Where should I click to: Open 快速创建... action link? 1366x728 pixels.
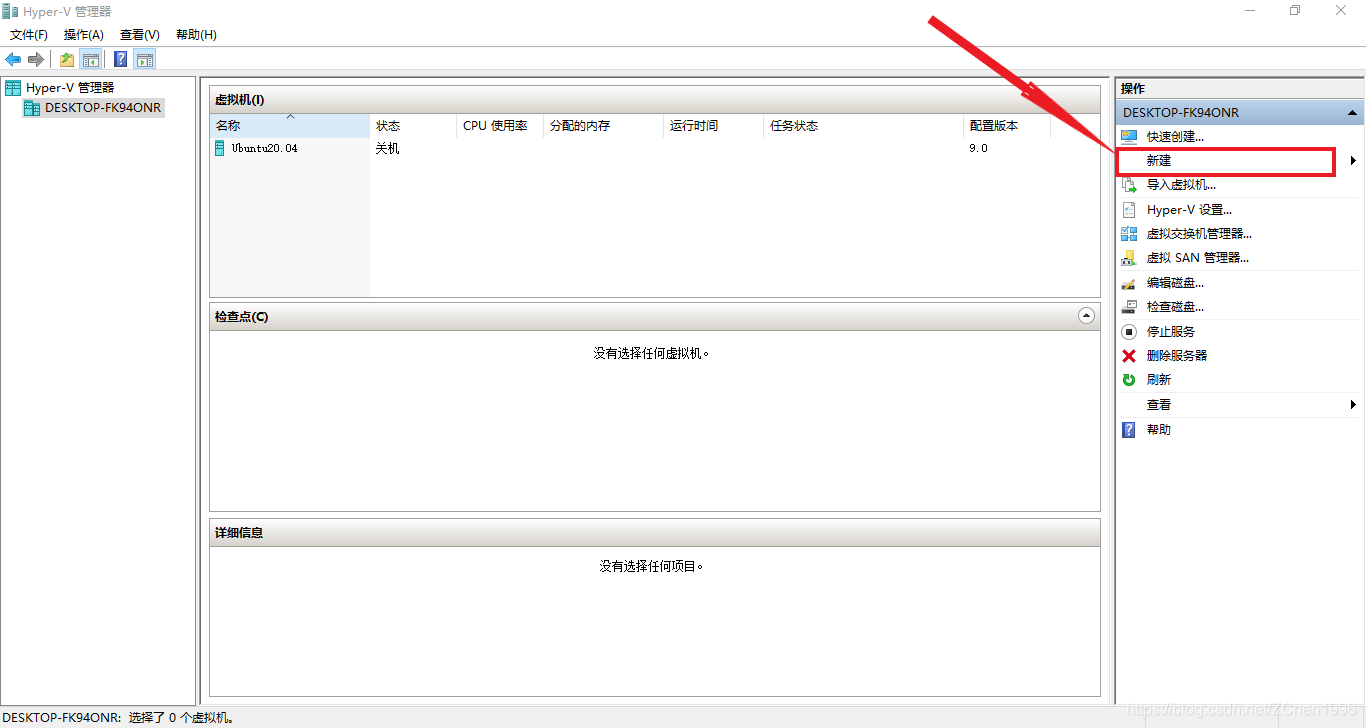(x=1175, y=137)
